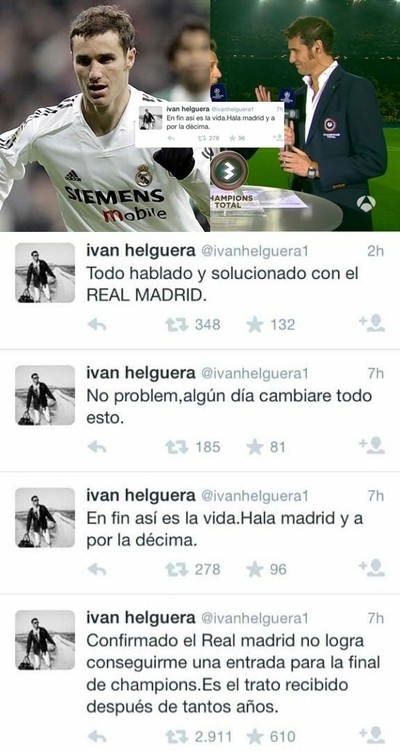Viewport: 400px width, 751px height.
Task: Retweet the tweet with 348 retweets
Action: click(x=174, y=325)
